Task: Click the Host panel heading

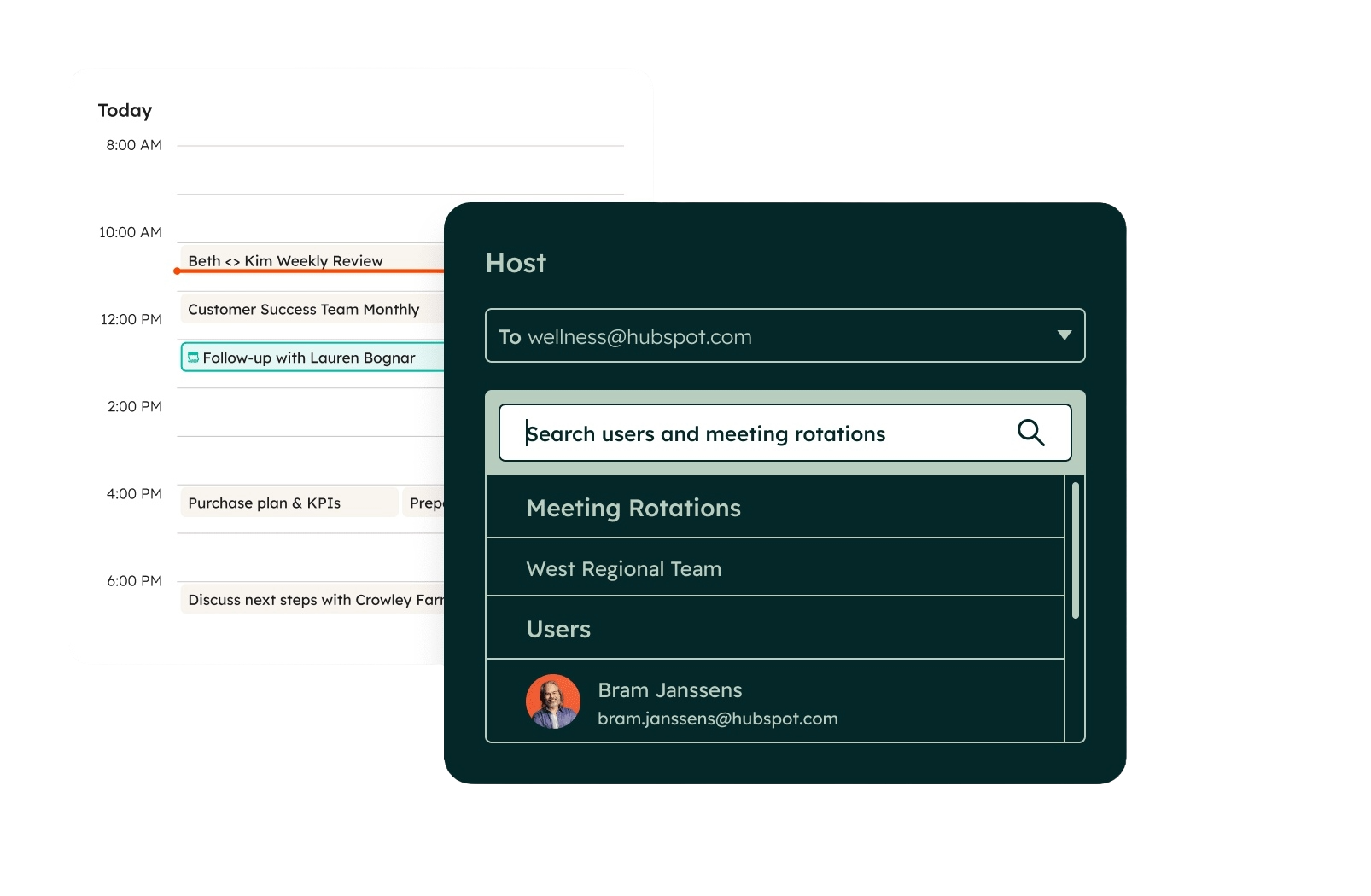Action: tap(515, 263)
